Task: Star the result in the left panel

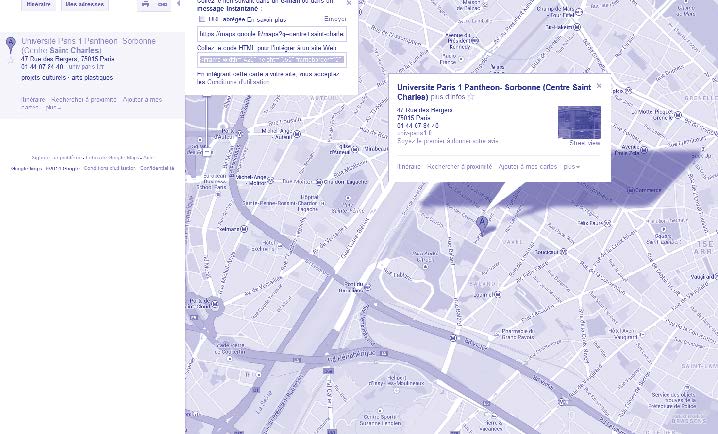Action: 11,60
